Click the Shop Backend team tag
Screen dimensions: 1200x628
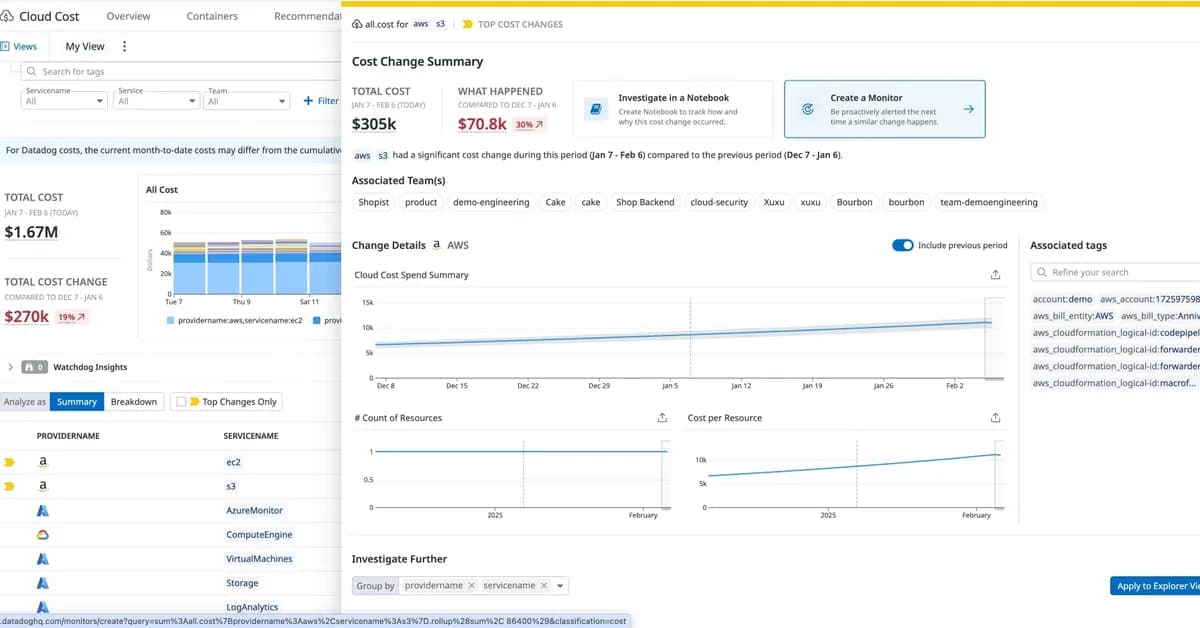tap(645, 202)
